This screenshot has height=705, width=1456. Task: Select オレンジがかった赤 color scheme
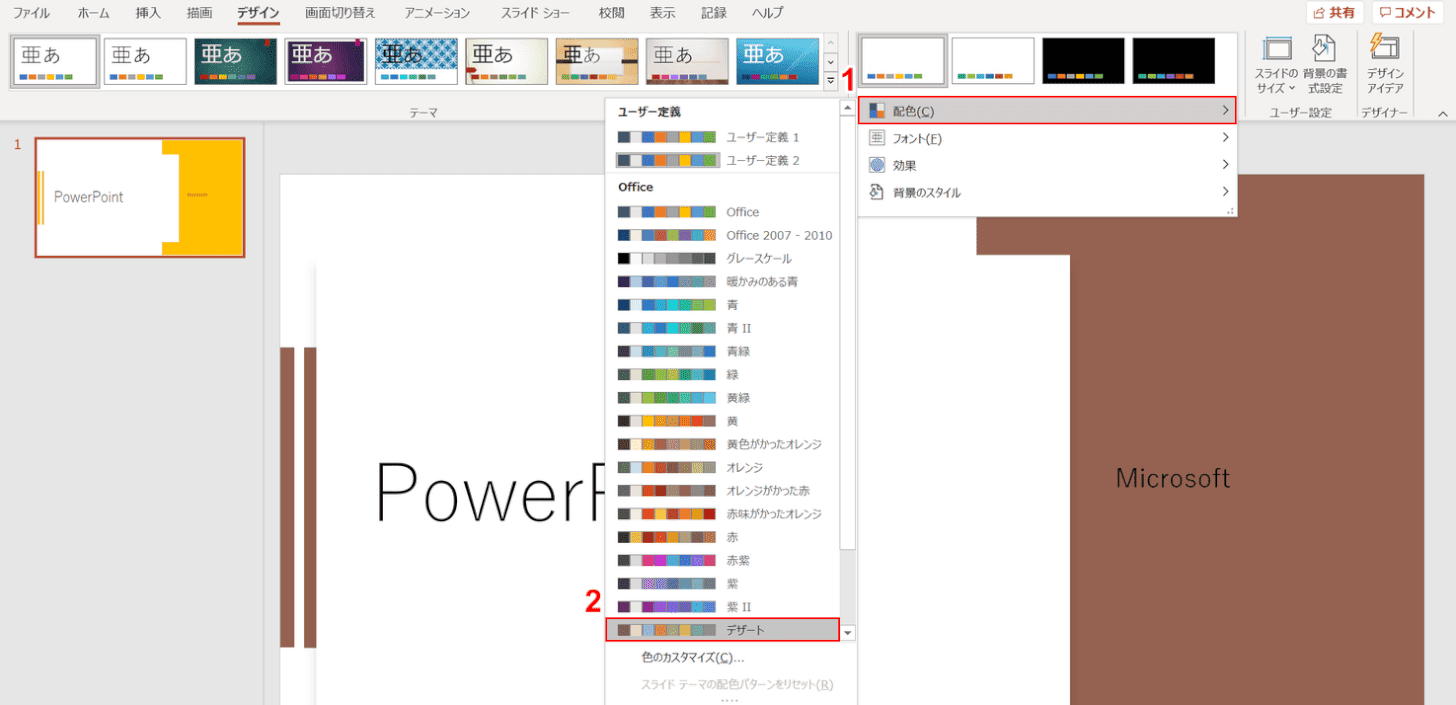723,490
